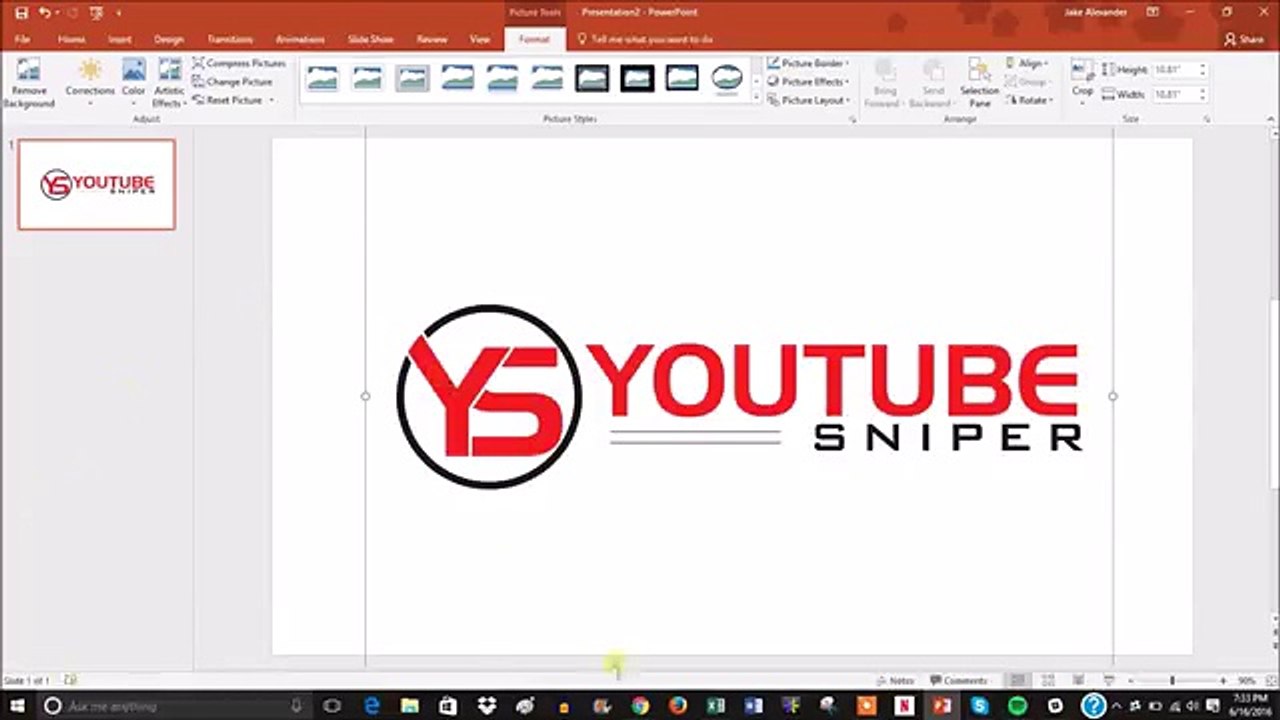This screenshot has height=720, width=1280.
Task: Open the Corrections picture menu
Action: (x=90, y=83)
